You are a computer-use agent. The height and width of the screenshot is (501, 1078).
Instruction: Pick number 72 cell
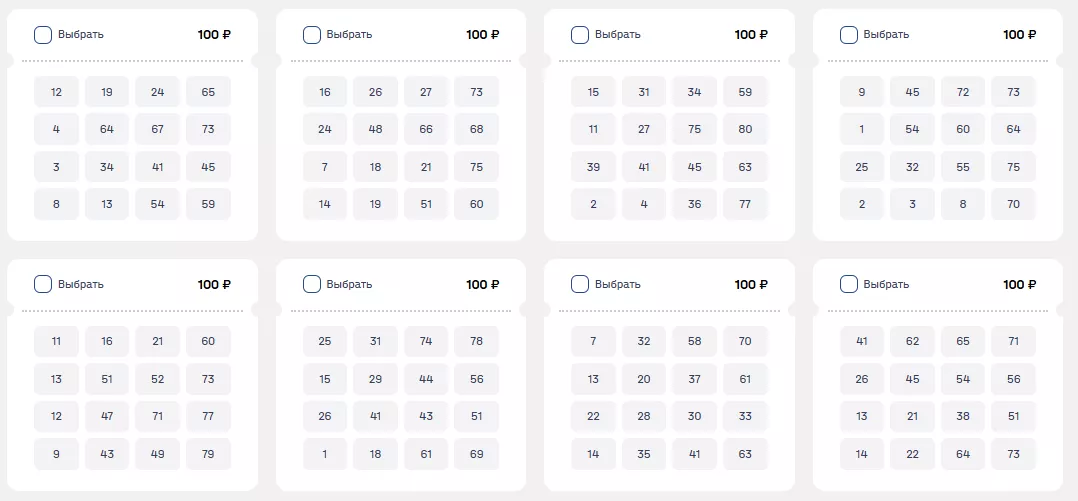pos(963,92)
